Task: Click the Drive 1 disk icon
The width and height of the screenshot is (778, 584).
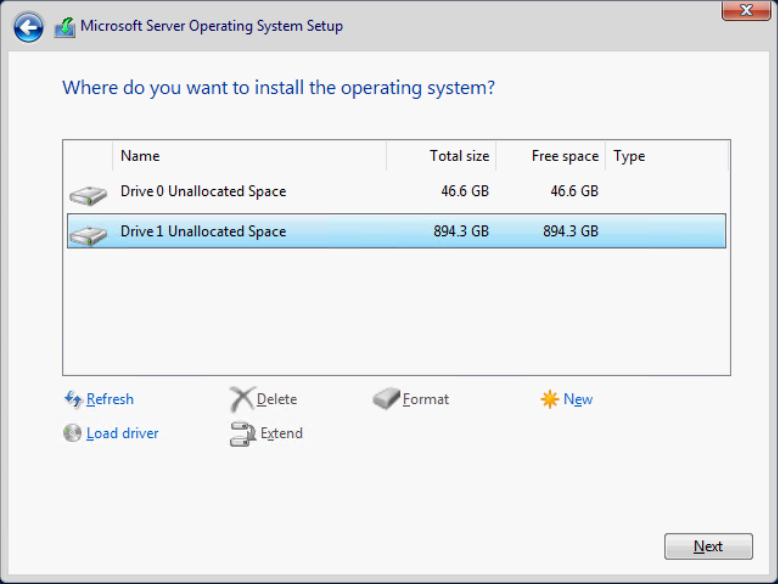Action: point(88,234)
